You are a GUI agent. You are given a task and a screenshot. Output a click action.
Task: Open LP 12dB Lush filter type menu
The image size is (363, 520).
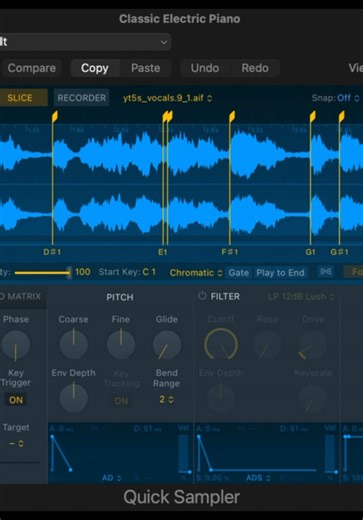coord(301,296)
